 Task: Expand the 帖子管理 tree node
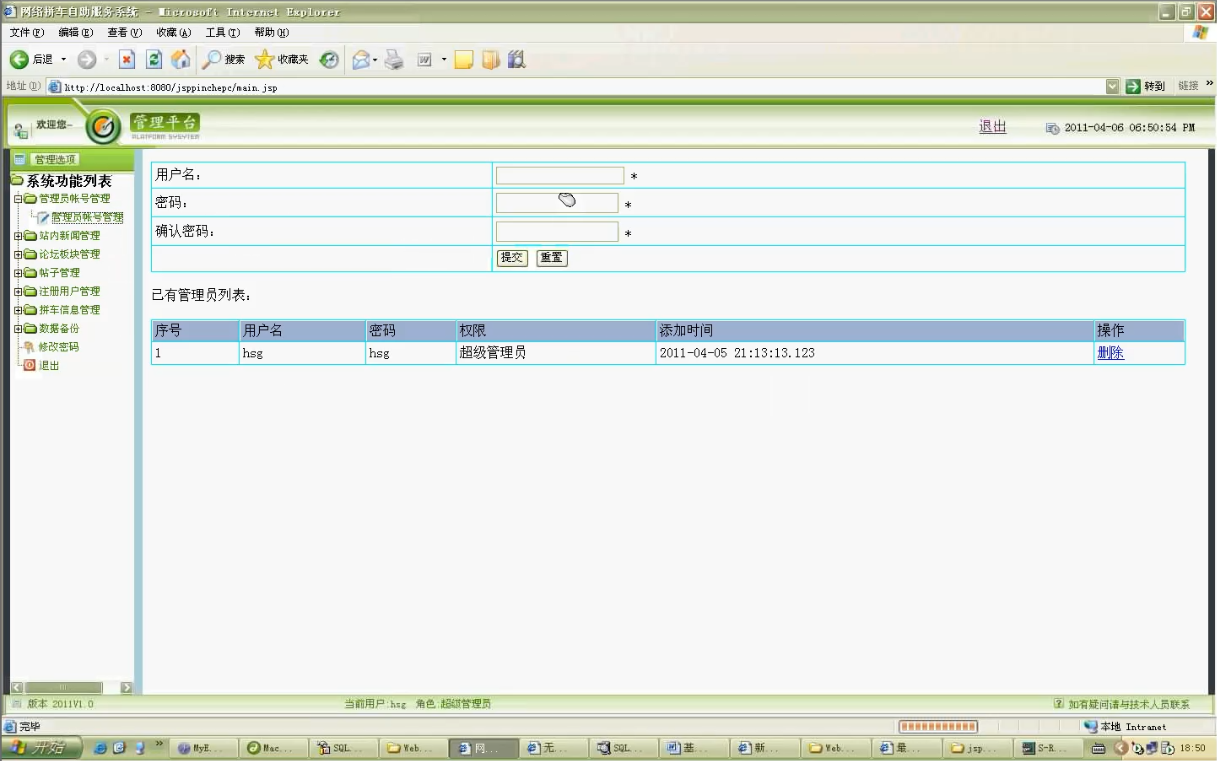click(17, 273)
